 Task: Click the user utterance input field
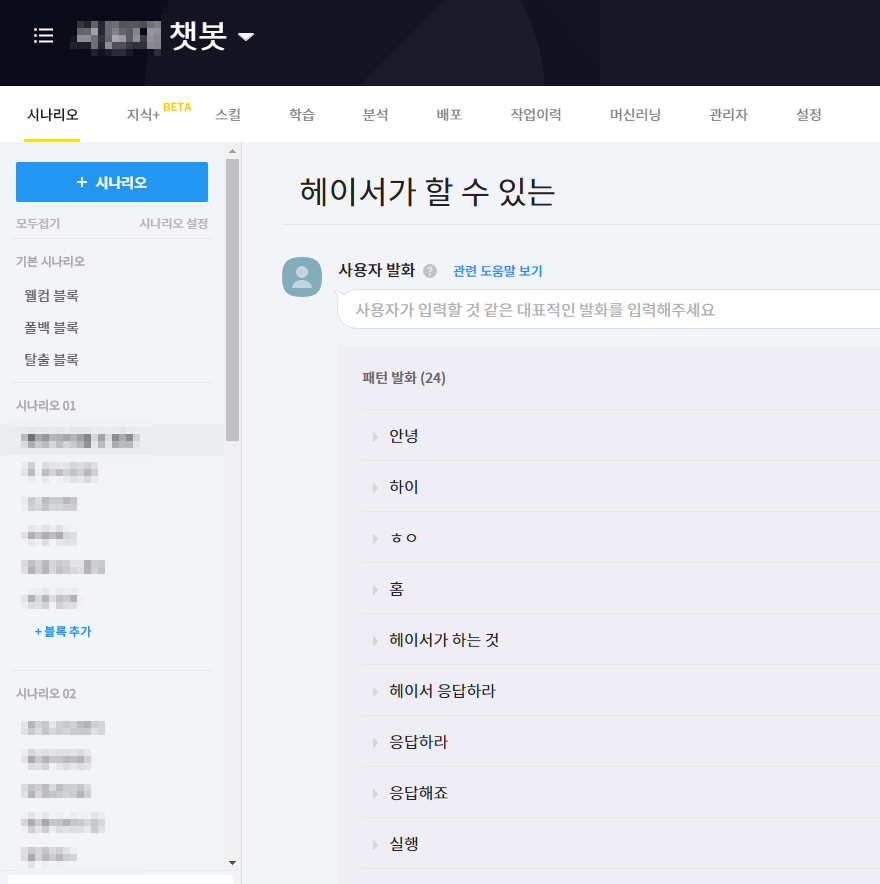(609, 310)
